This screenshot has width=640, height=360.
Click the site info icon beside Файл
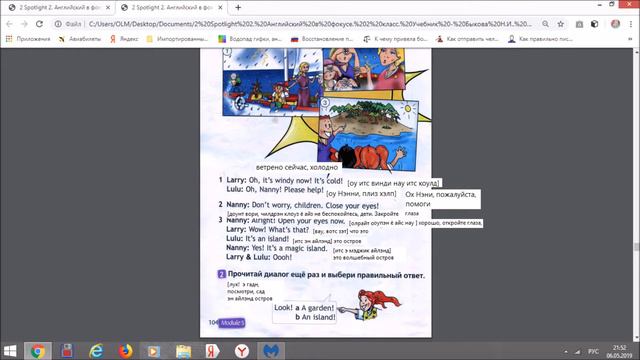(58, 24)
